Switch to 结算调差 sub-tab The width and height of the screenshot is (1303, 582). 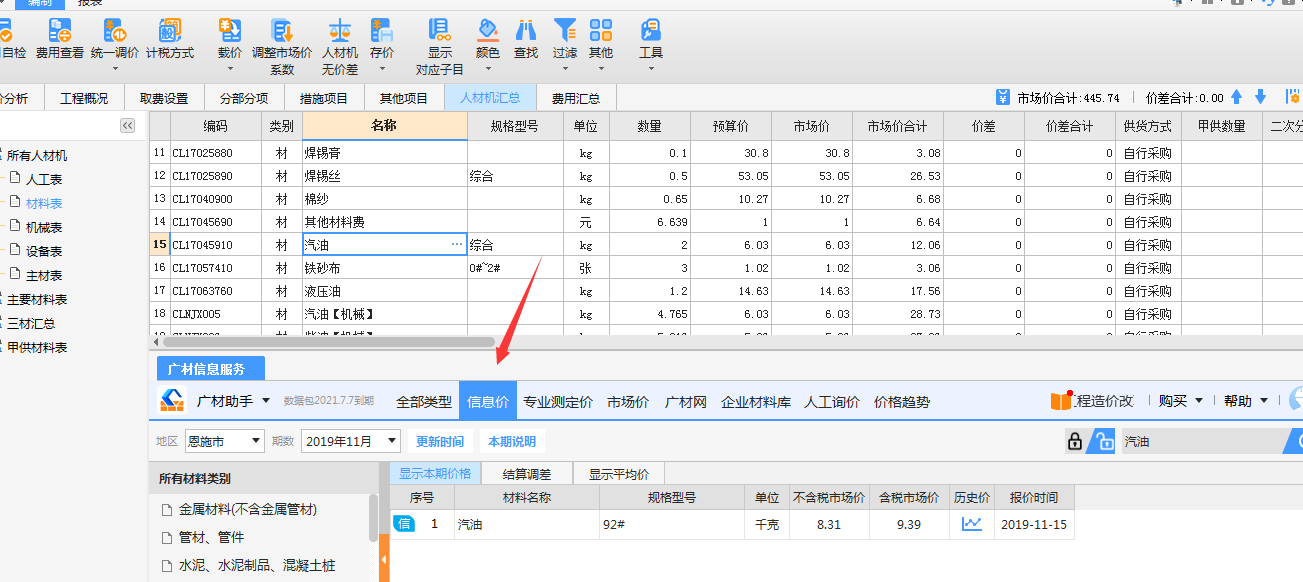tap(526, 474)
